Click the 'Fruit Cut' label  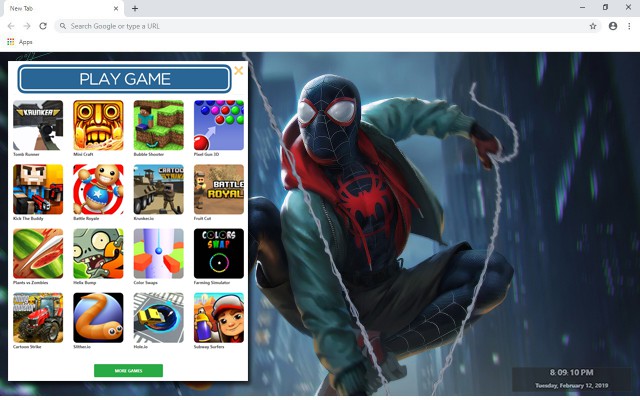(202, 218)
